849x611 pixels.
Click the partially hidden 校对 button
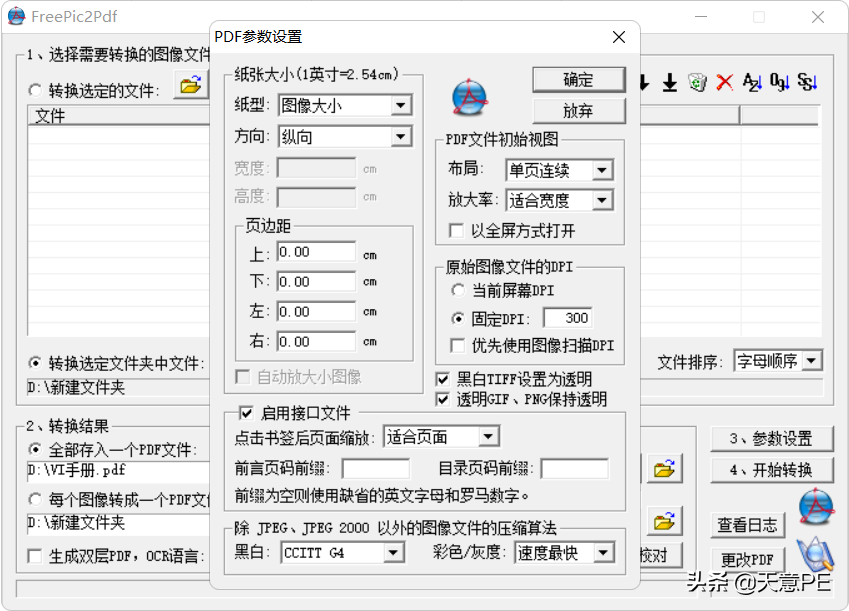661,555
